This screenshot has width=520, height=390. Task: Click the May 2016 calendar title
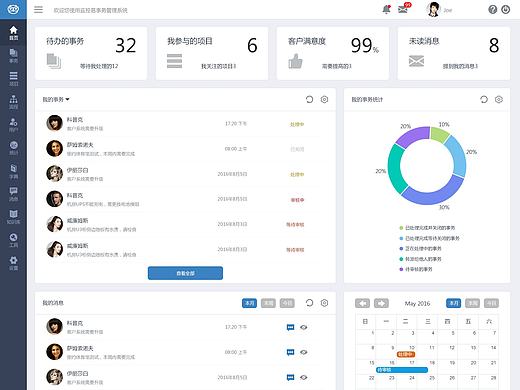pyautogui.click(x=417, y=303)
